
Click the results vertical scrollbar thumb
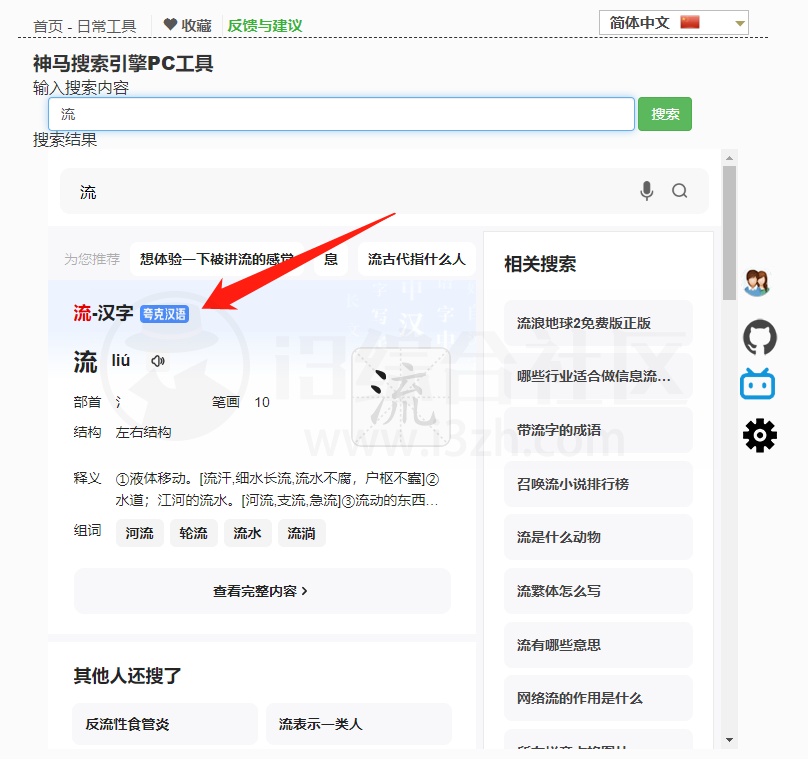[729, 232]
